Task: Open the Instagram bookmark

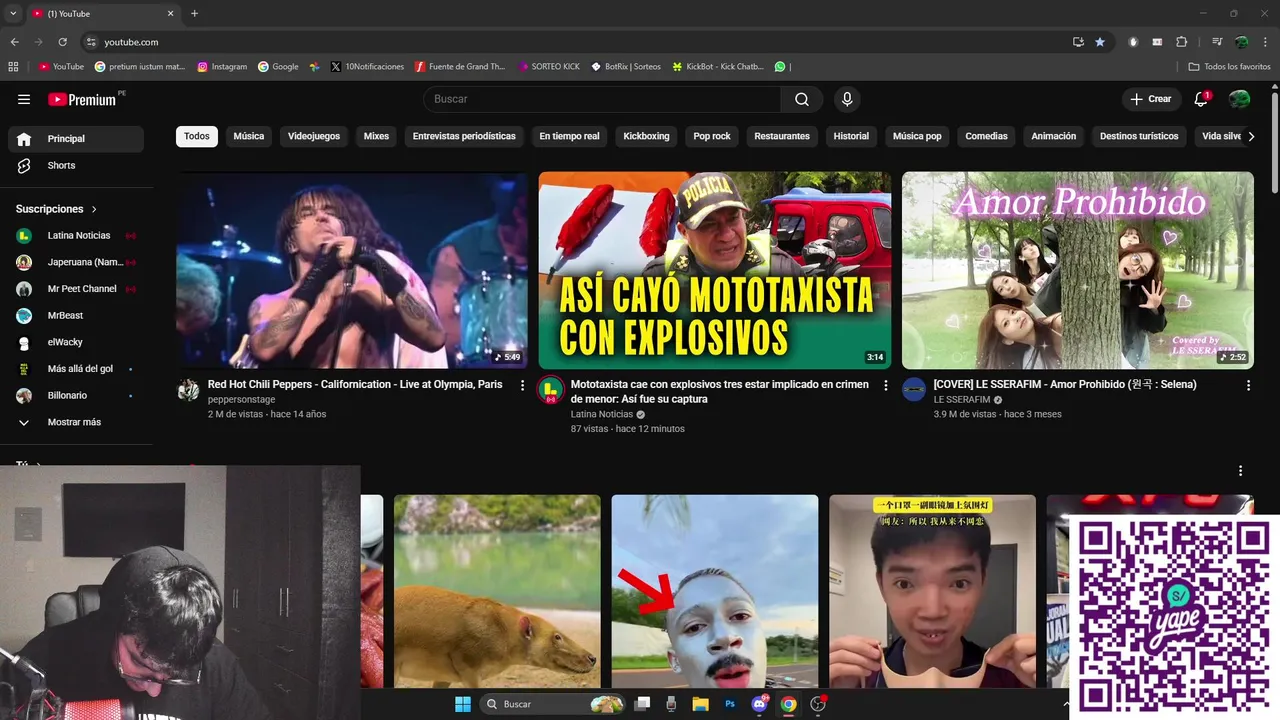Action: 222,67
